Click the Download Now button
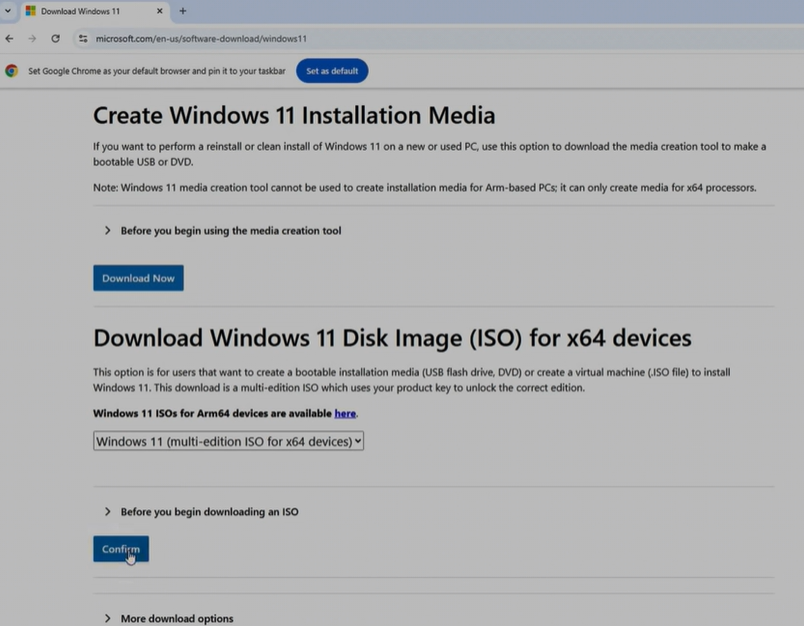This screenshot has width=804, height=626. pyautogui.click(x=138, y=278)
